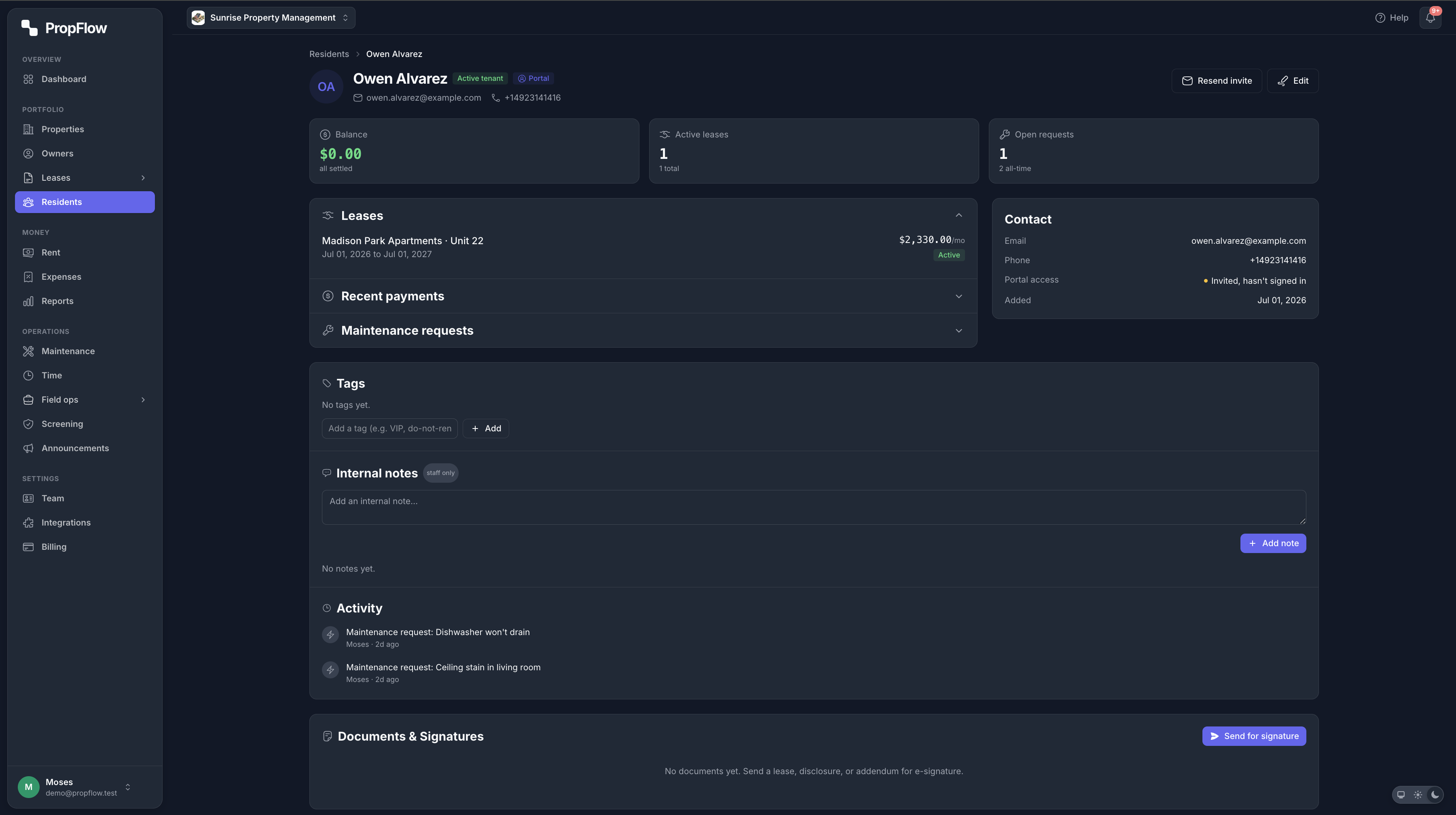The height and width of the screenshot is (815, 1456).
Task: Click the Documents & Signatures file icon
Action: tap(327, 736)
